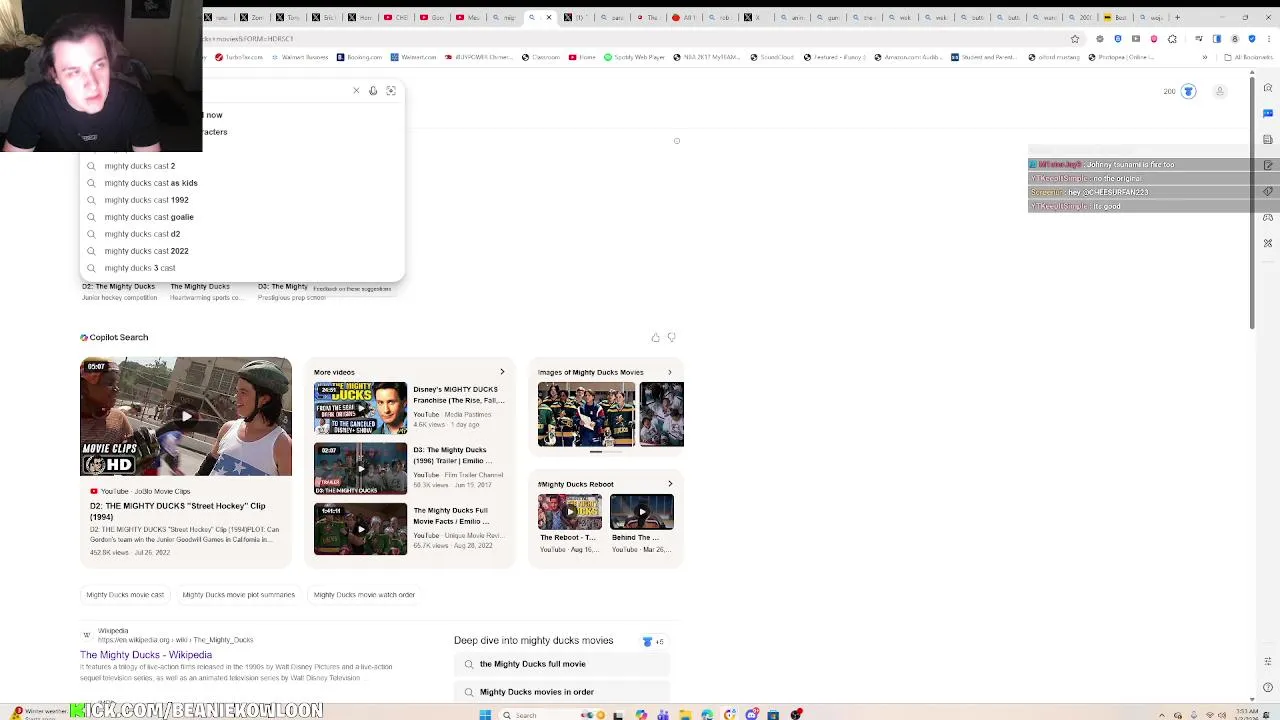Open the D2: The Mighty Ducks card
1280x720 pixels.
tap(120, 291)
